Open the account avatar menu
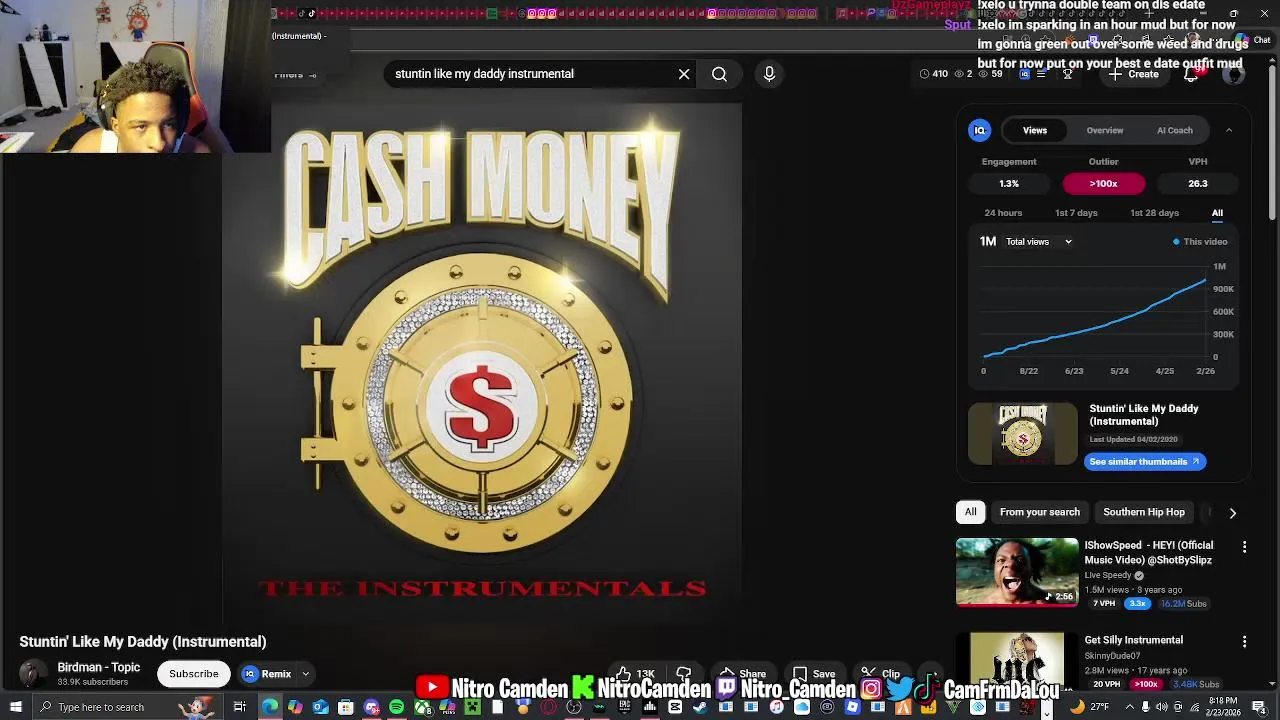This screenshot has width=1280, height=720. 1235,74
